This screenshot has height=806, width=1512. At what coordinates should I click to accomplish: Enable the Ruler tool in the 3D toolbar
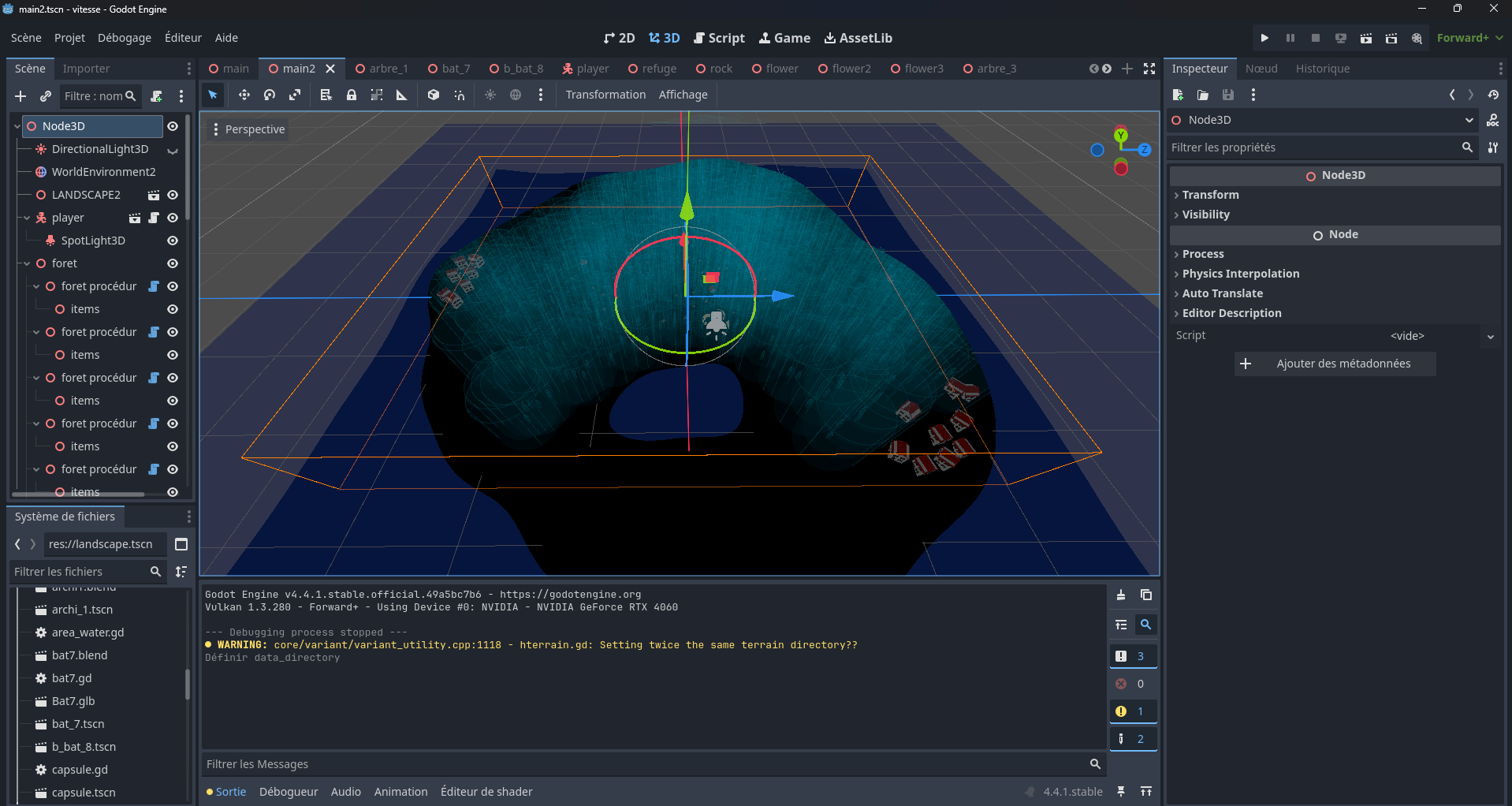[402, 95]
